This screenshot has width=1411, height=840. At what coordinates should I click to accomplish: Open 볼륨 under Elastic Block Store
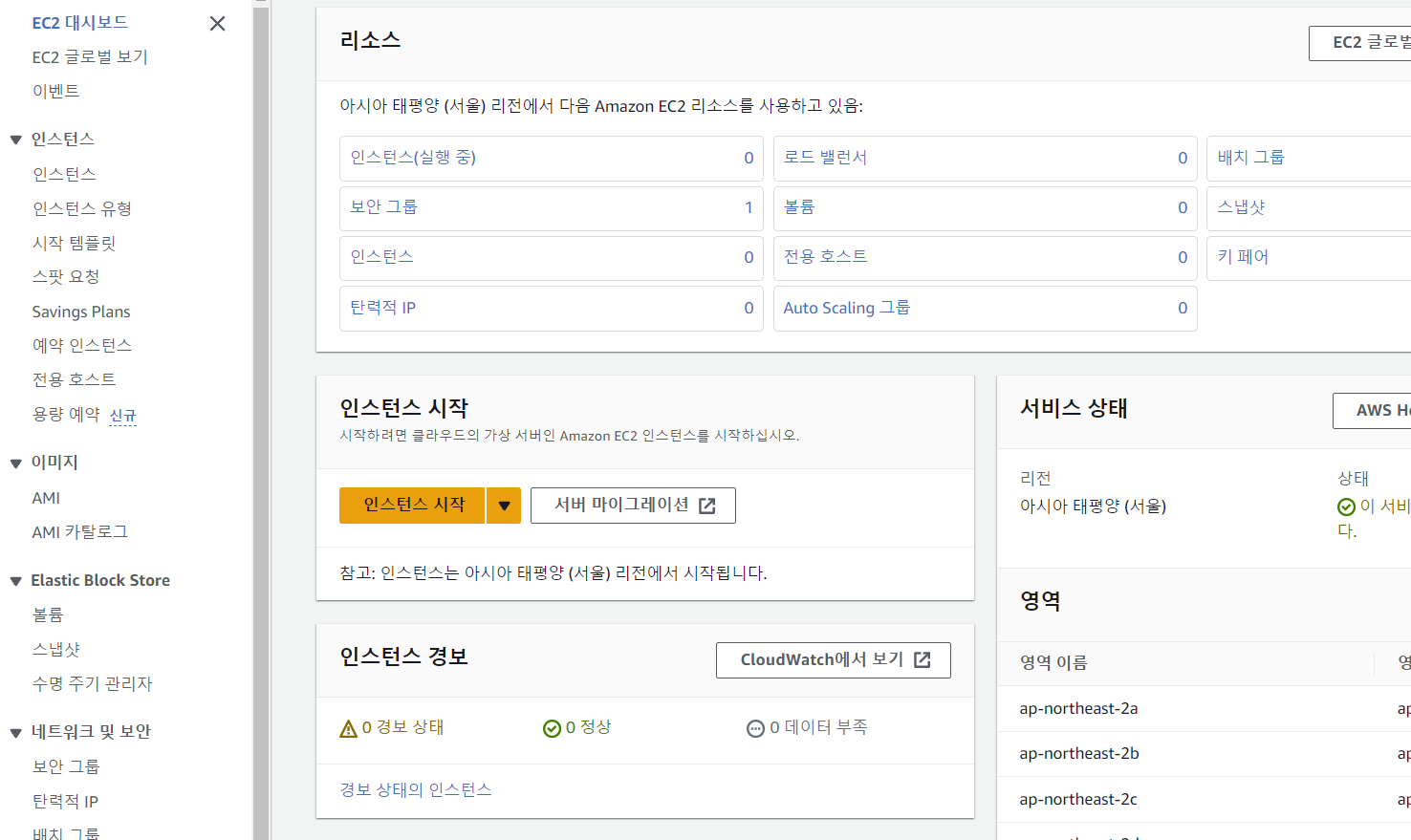tap(48, 615)
